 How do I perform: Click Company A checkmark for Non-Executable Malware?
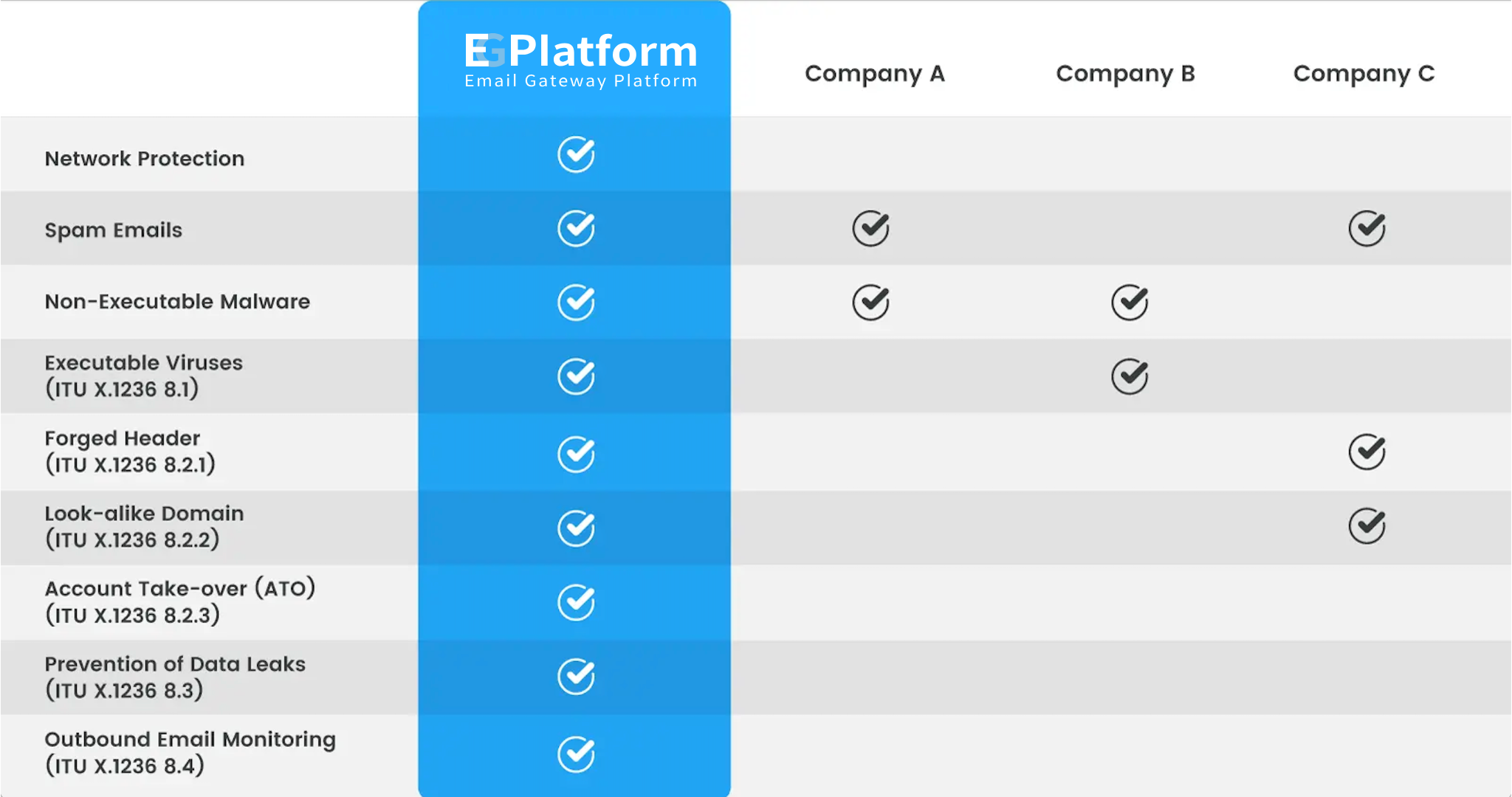click(x=871, y=302)
